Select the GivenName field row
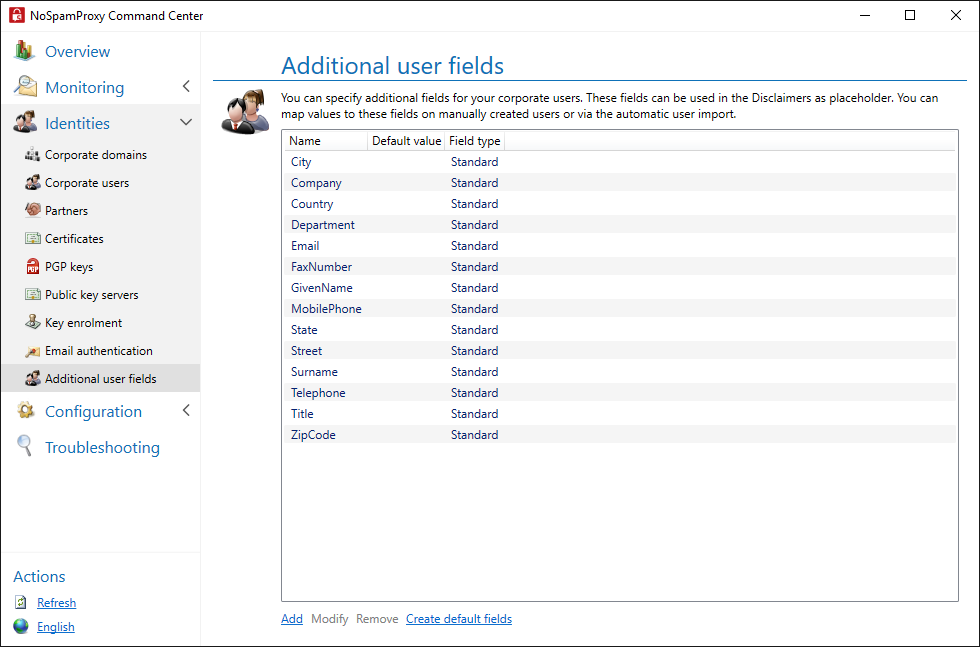 (620, 288)
